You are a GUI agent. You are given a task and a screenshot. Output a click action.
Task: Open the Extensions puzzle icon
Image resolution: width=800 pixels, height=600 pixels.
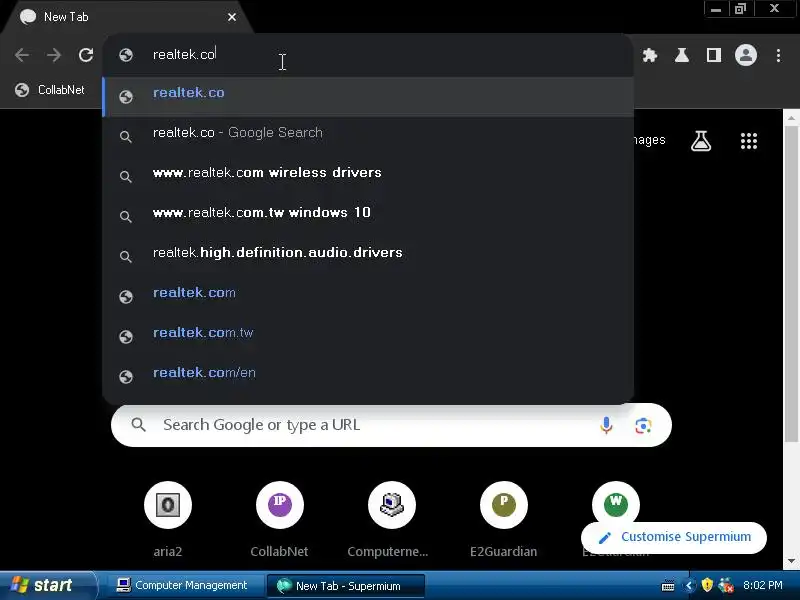tap(649, 55)
